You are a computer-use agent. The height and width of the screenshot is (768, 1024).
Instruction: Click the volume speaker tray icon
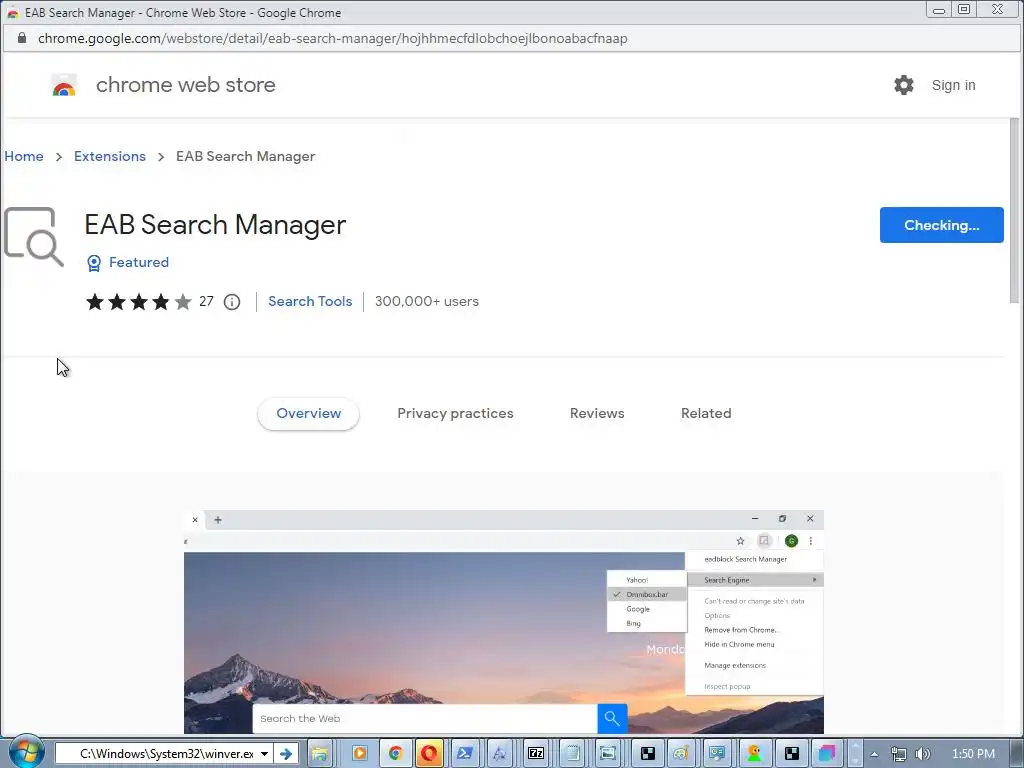pyautogui.click(x=922, y=754)
